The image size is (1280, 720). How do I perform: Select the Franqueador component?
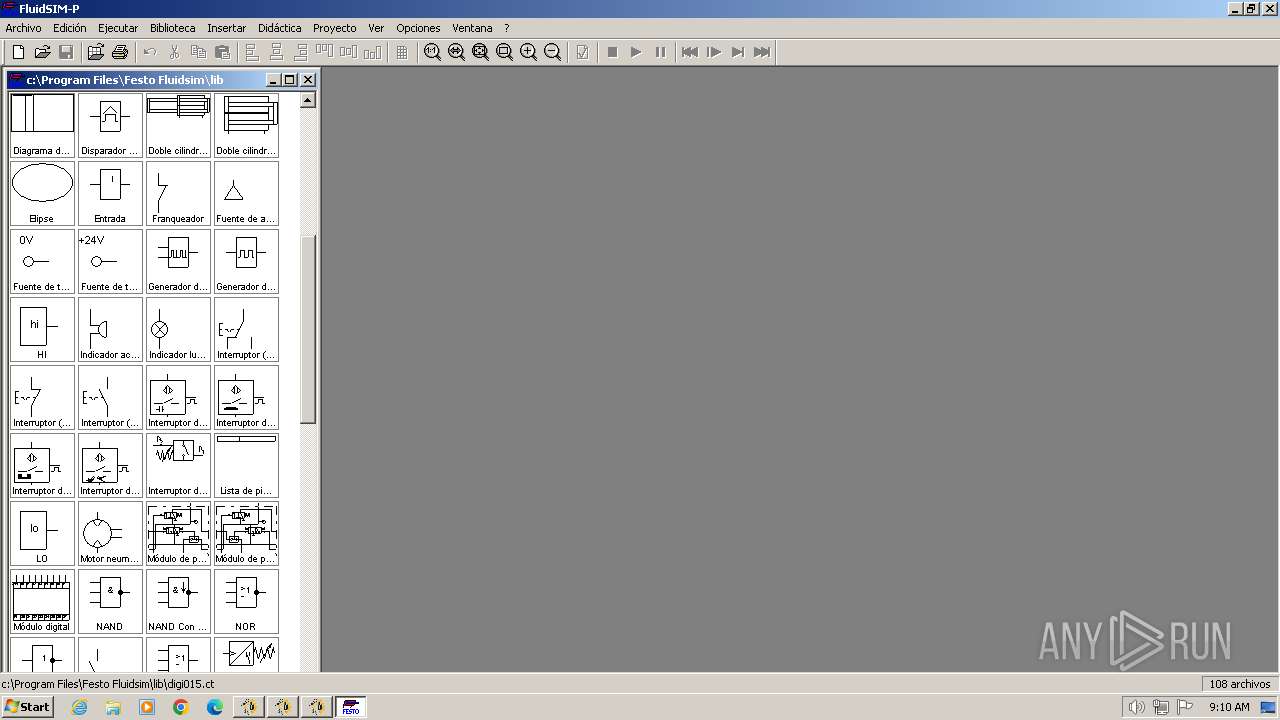click(178, 194)
